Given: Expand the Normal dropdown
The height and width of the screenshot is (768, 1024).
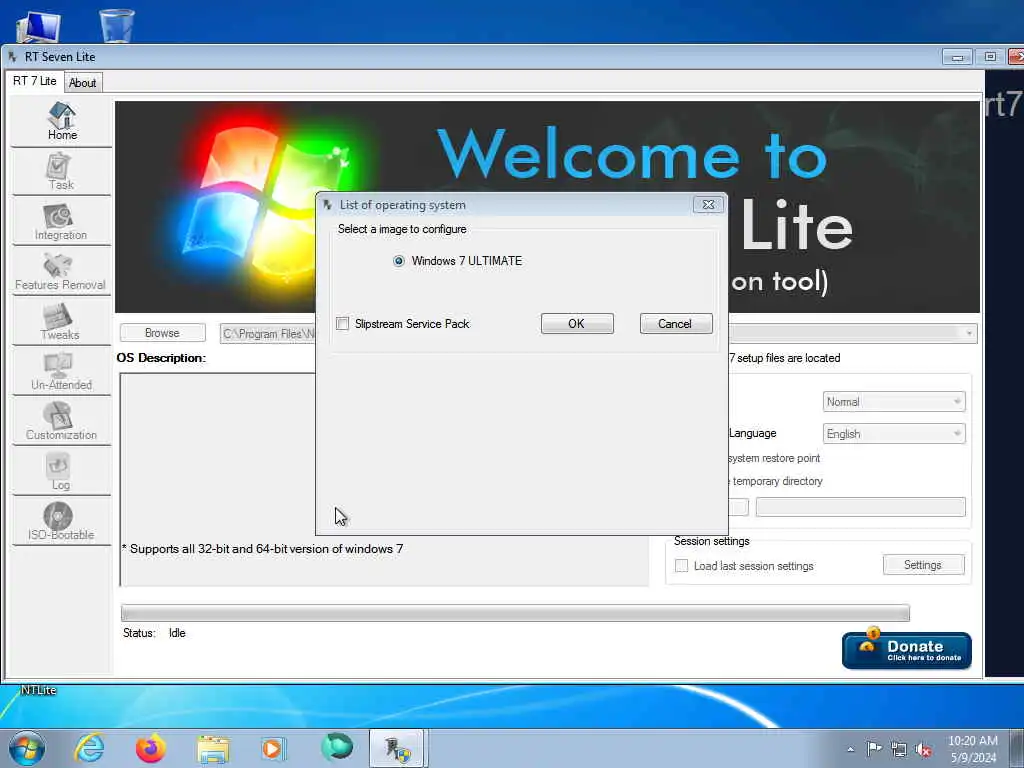Looking at the screenshot, I should click(893, 402).
